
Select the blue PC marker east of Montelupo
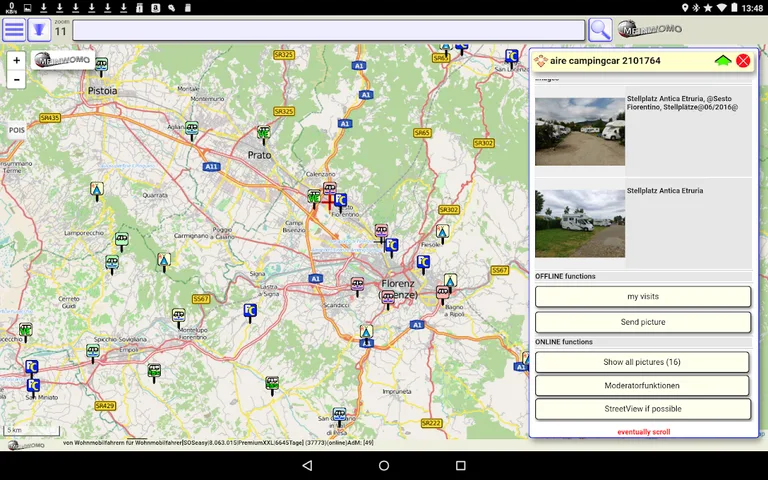tap(250, 312)
